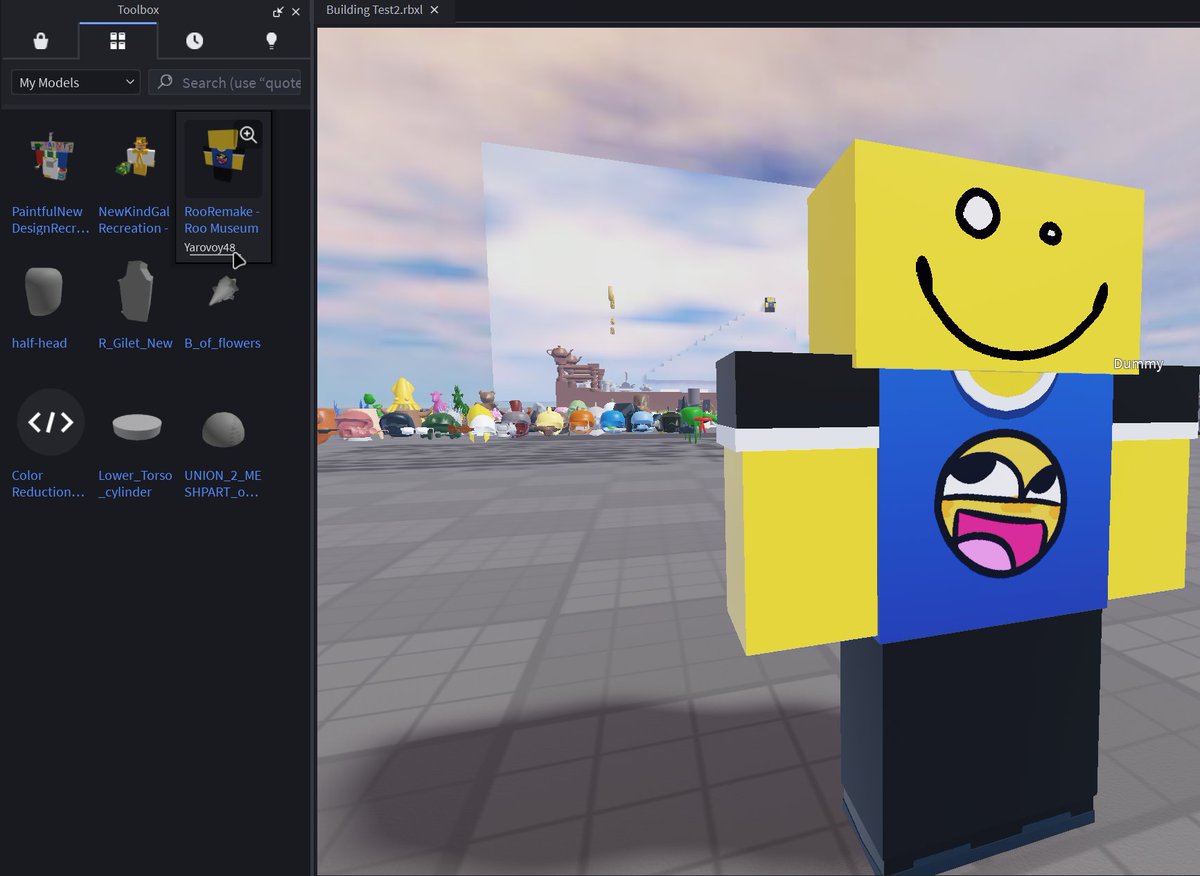
Task: Select the Inventory grid tab
Action: coord(117,41)
